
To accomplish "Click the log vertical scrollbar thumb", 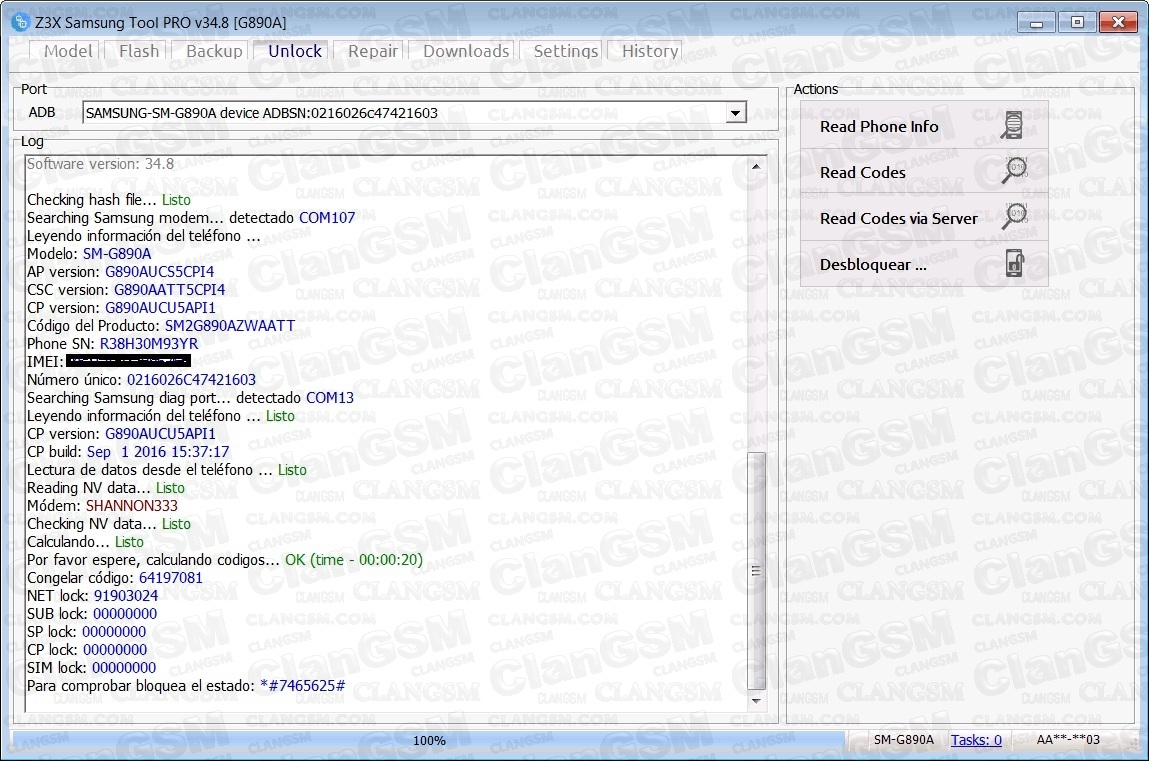I will point(756,571).
